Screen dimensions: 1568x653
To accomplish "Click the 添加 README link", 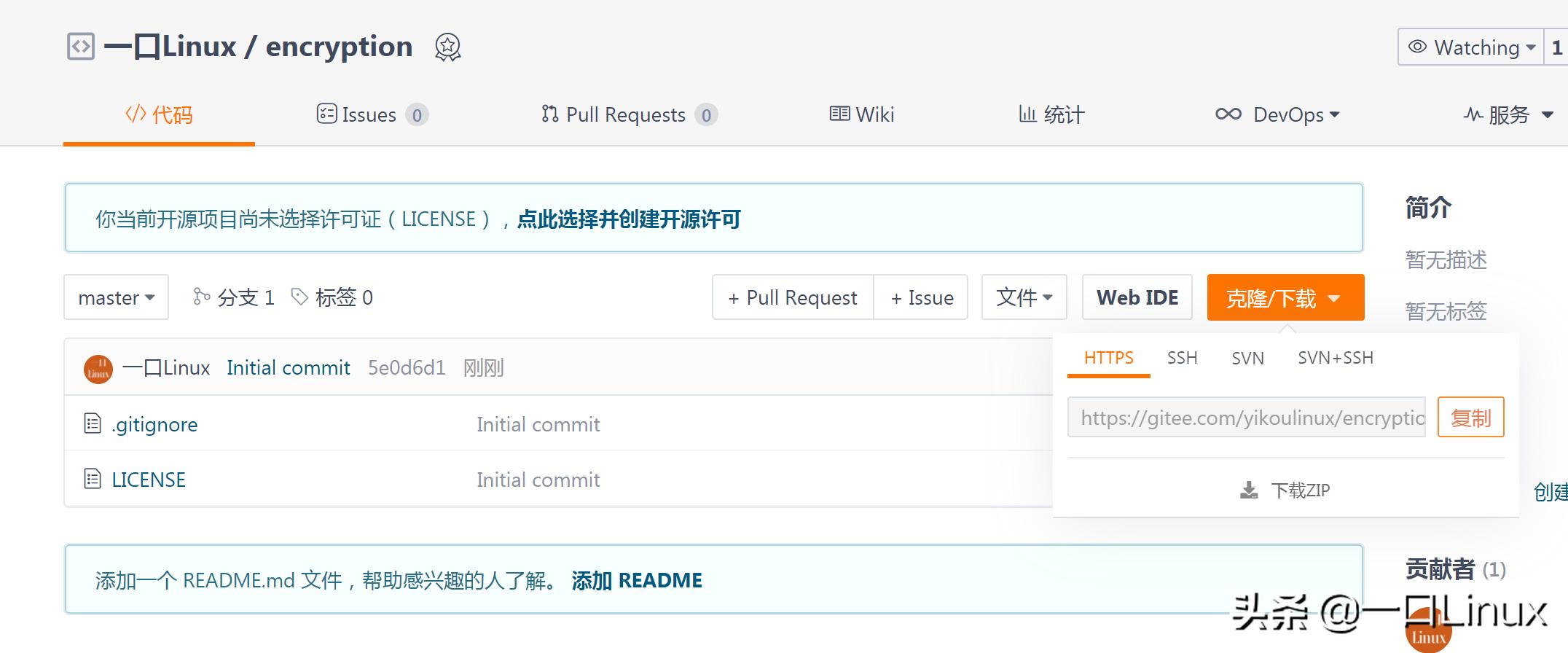I will point(637,581).
